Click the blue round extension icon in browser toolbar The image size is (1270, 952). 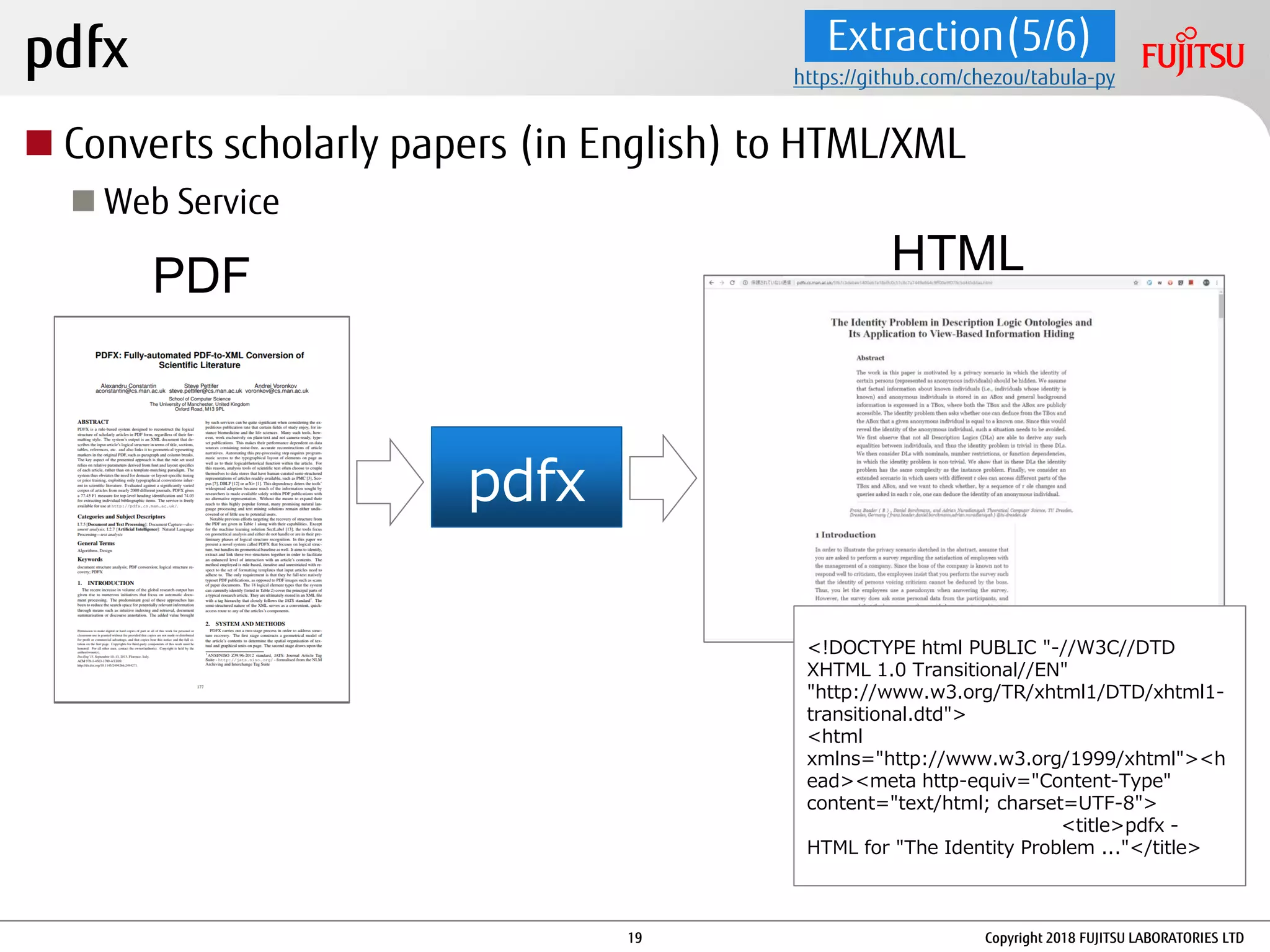1149,283
